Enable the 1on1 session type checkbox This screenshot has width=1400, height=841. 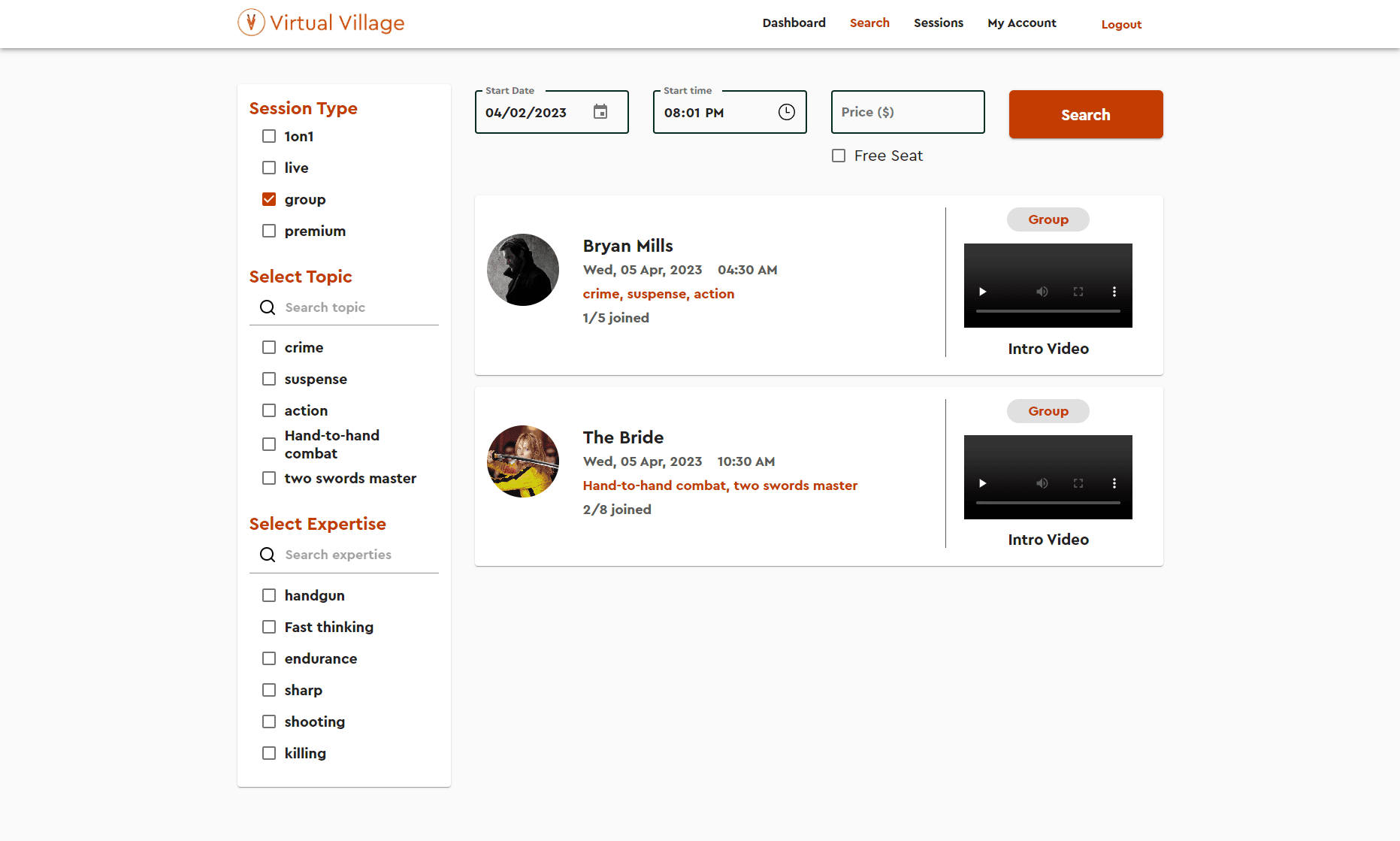point(269,136)
